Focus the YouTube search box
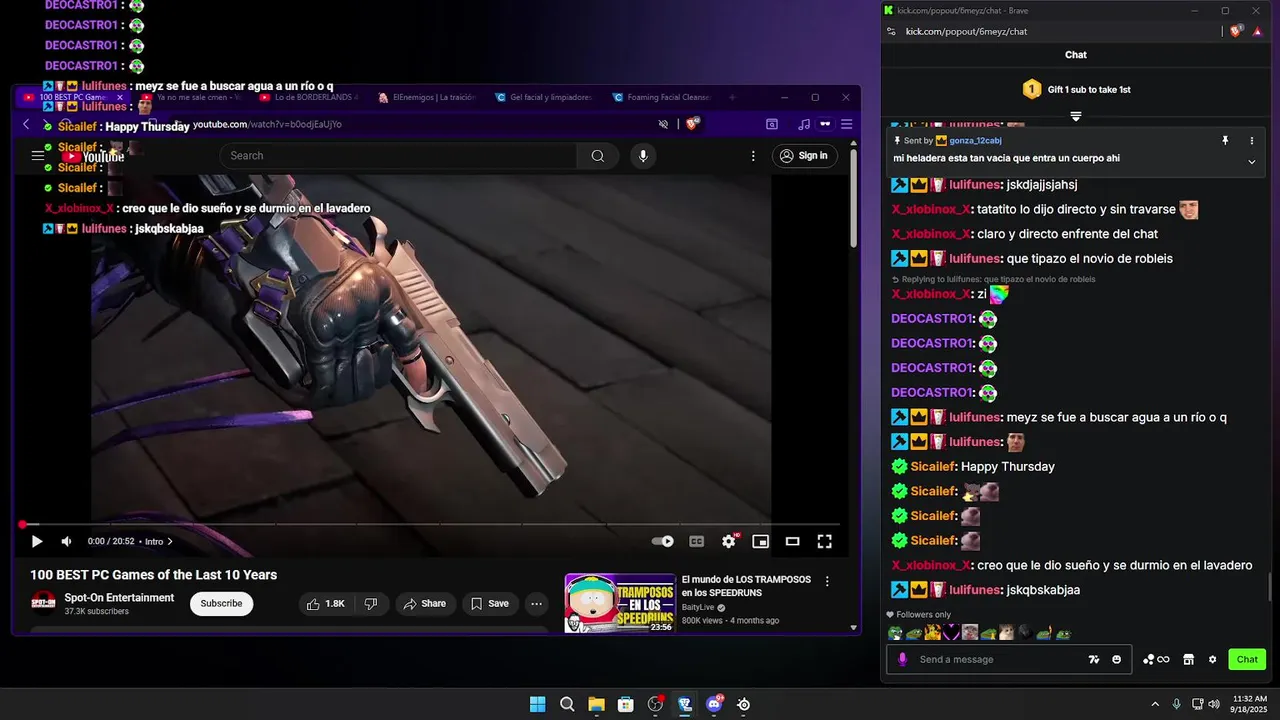Screen dimensions: 1280x720 398,155
